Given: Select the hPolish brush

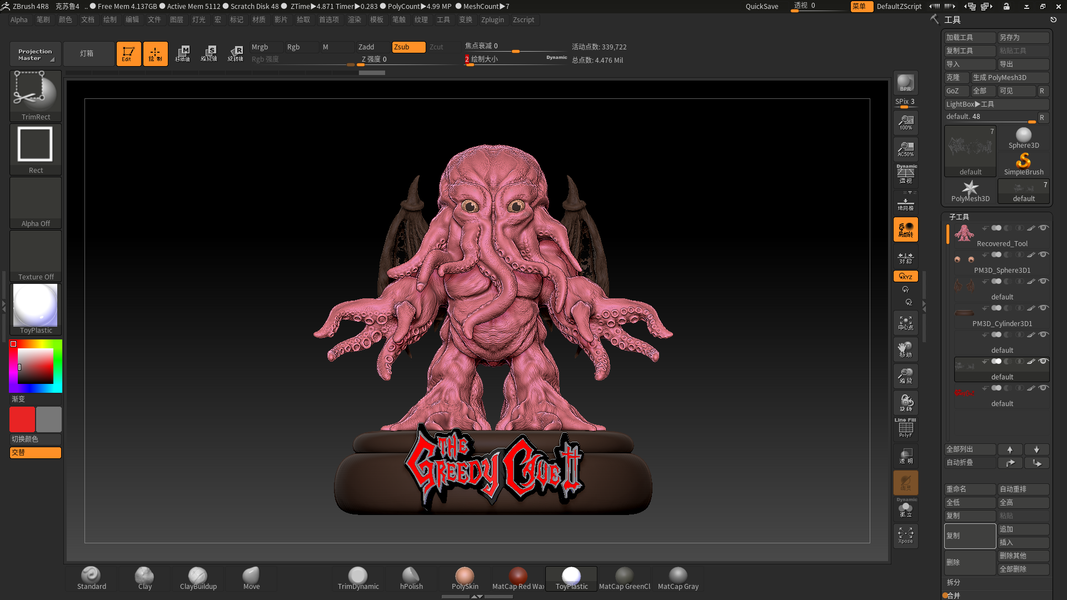Looking at the screenshot, I should tap(411, 578).
